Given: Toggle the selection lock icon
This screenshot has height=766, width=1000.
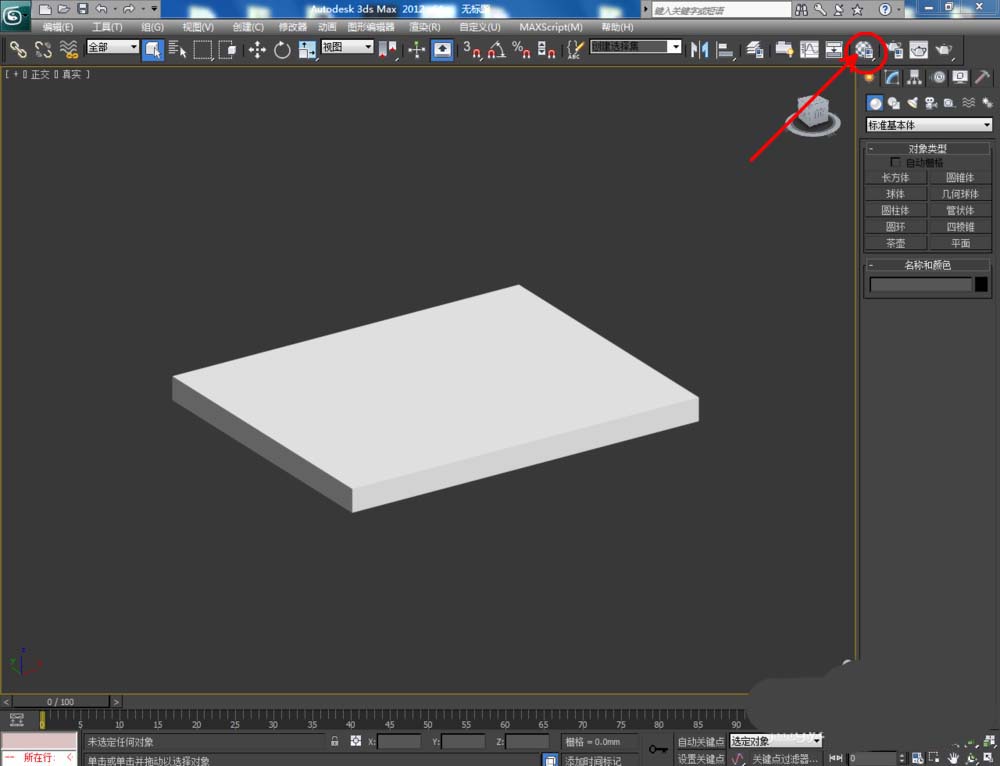Looking at the screenshot, I should [335, 742].
